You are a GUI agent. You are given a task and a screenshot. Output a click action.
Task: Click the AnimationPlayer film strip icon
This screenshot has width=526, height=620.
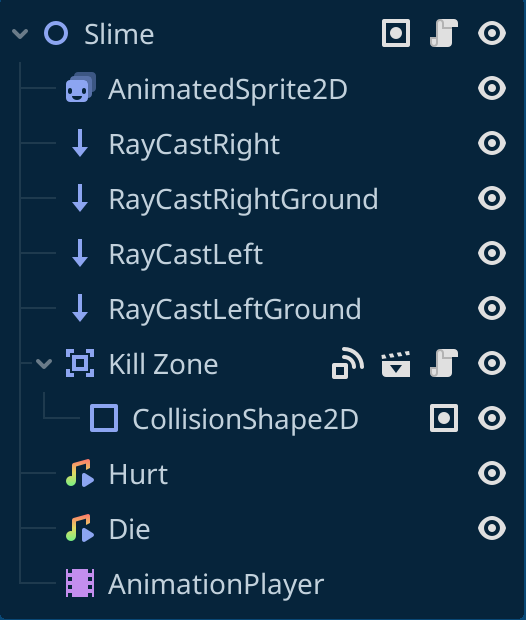(80, 583)
